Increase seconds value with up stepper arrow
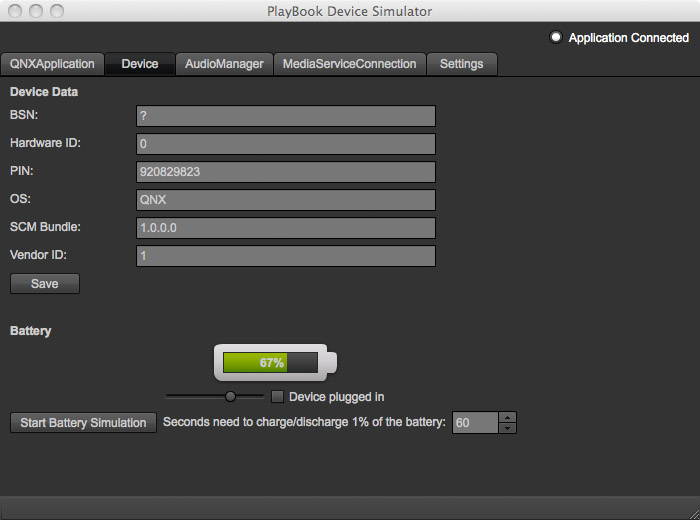700x520 pixels. pos(508,417)
